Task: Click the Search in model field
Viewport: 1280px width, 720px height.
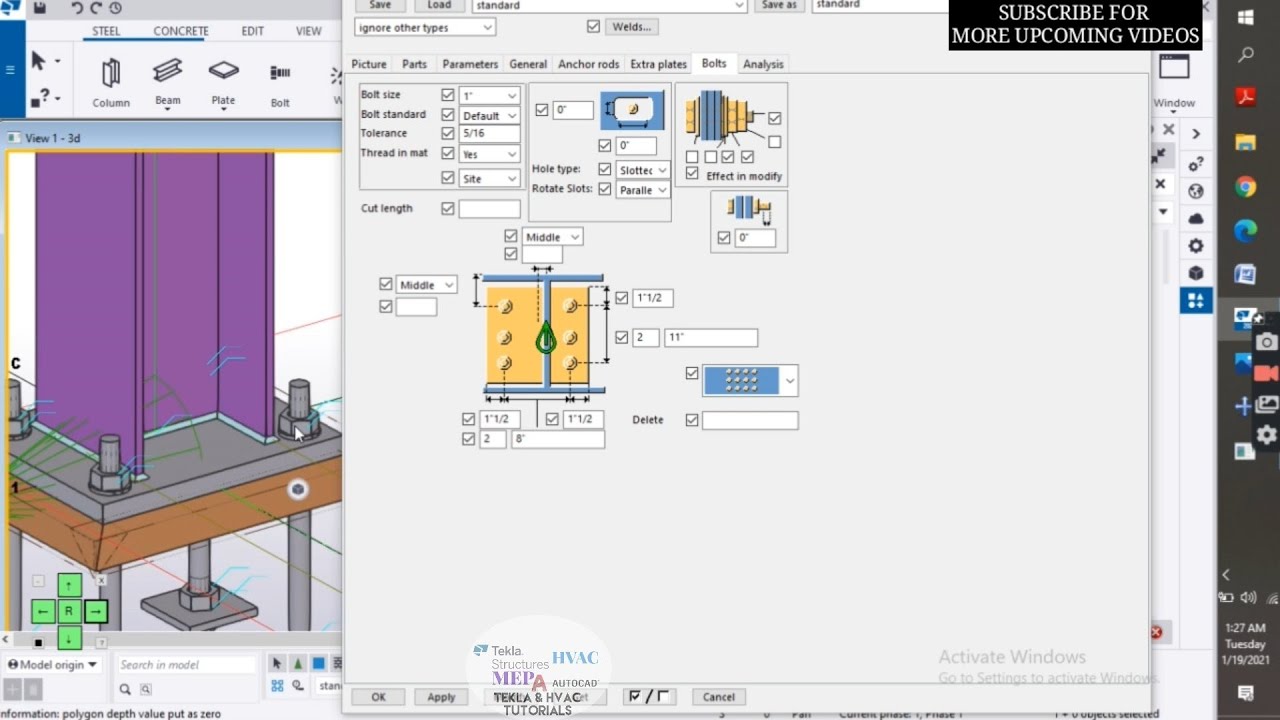Action: click(187, 665)
